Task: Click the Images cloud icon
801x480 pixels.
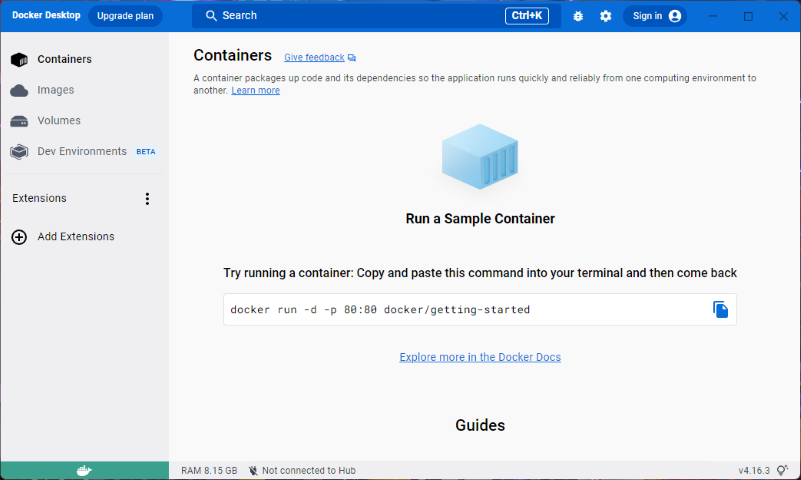Action: click(19, 91)
